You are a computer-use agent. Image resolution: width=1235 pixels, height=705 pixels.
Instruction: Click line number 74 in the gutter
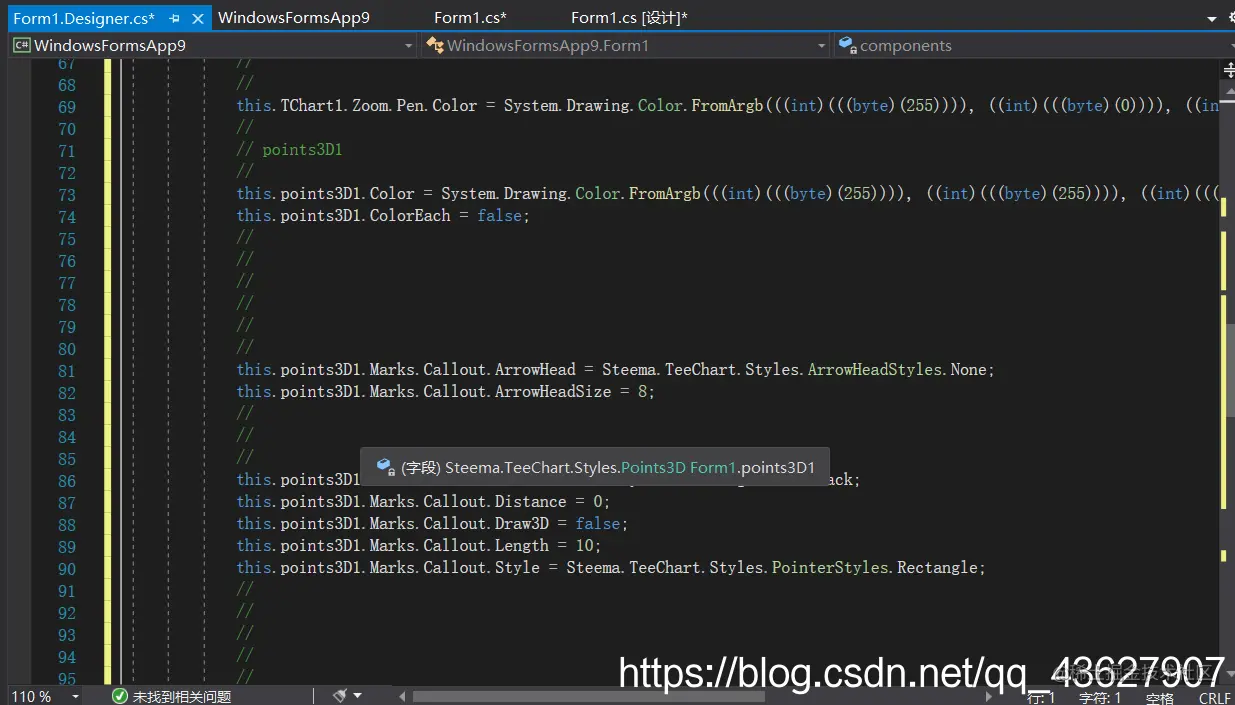pos(67,217)
